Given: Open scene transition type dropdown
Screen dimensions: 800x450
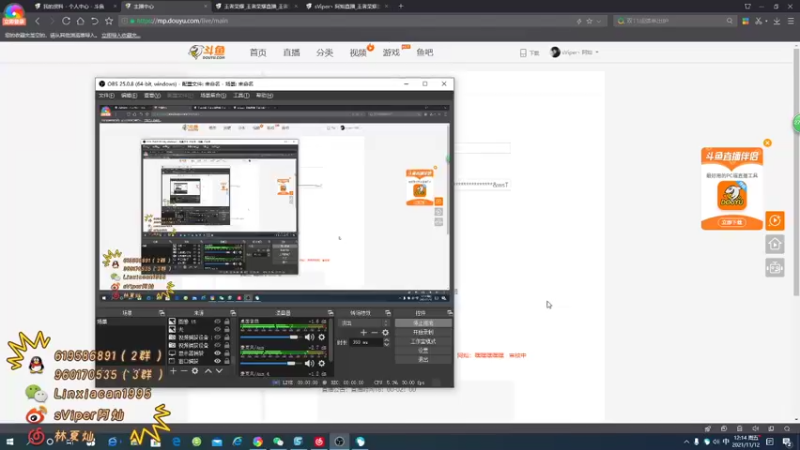Looking at the screenshot, I should tap(365, 323).
